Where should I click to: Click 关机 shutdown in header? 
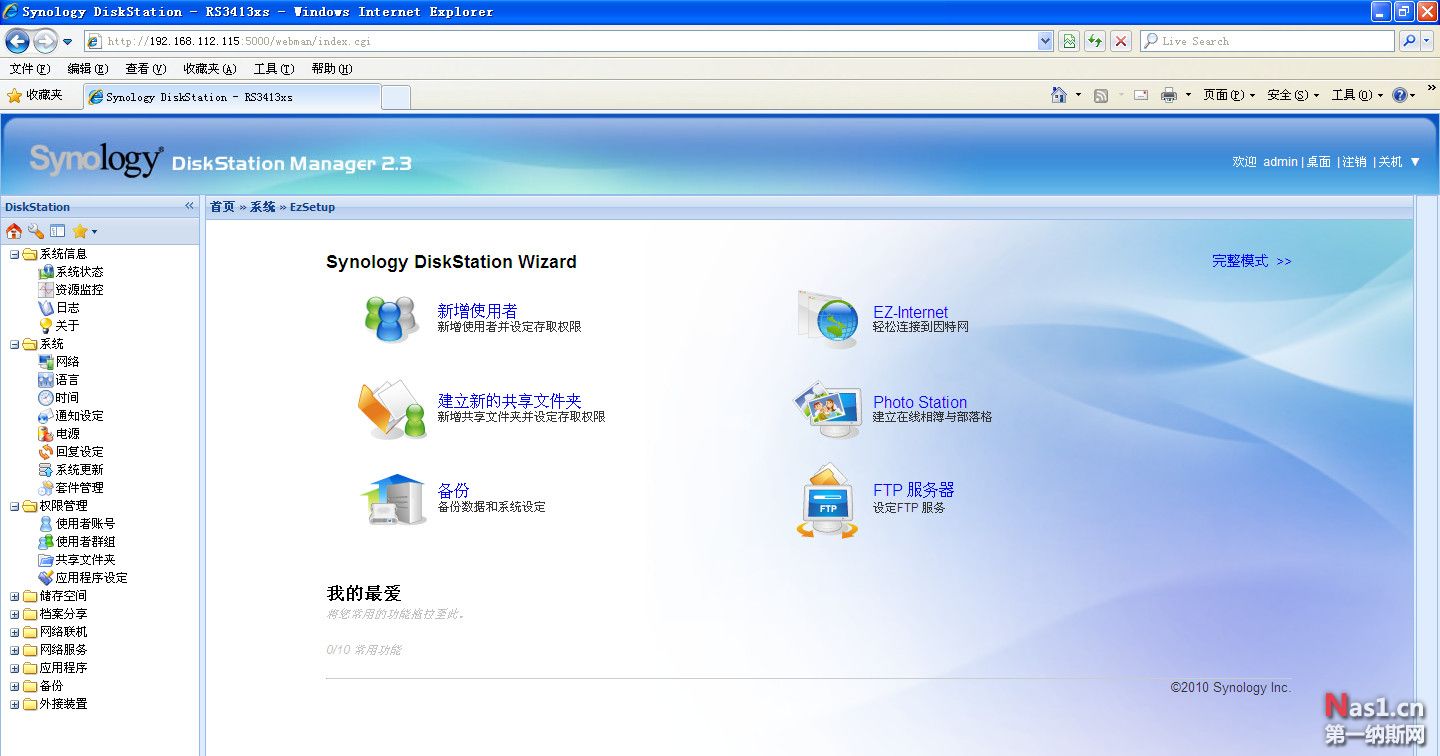pyautogui.click(x=1390, y=162)
